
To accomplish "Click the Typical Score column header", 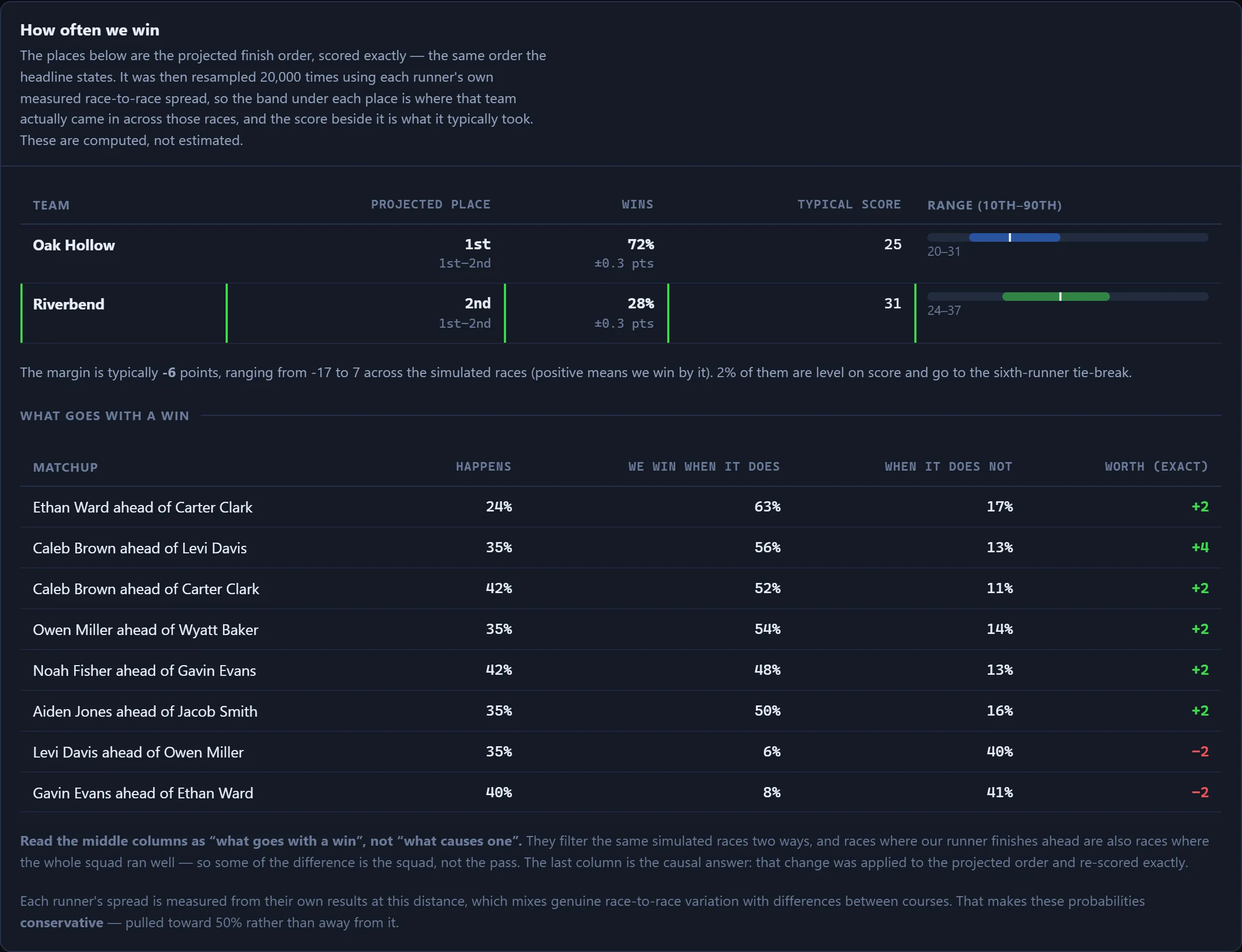I will point(849,205).
